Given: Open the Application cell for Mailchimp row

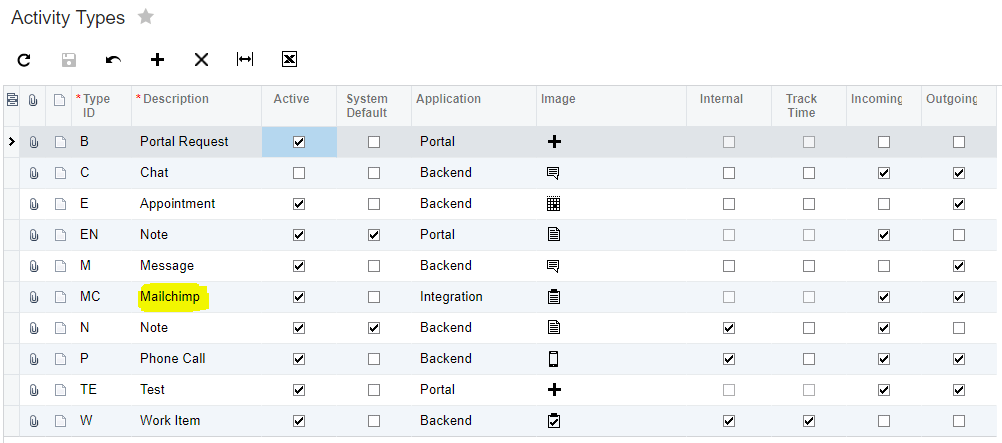Looking at the screenshot, I should (x=472, y=297).
